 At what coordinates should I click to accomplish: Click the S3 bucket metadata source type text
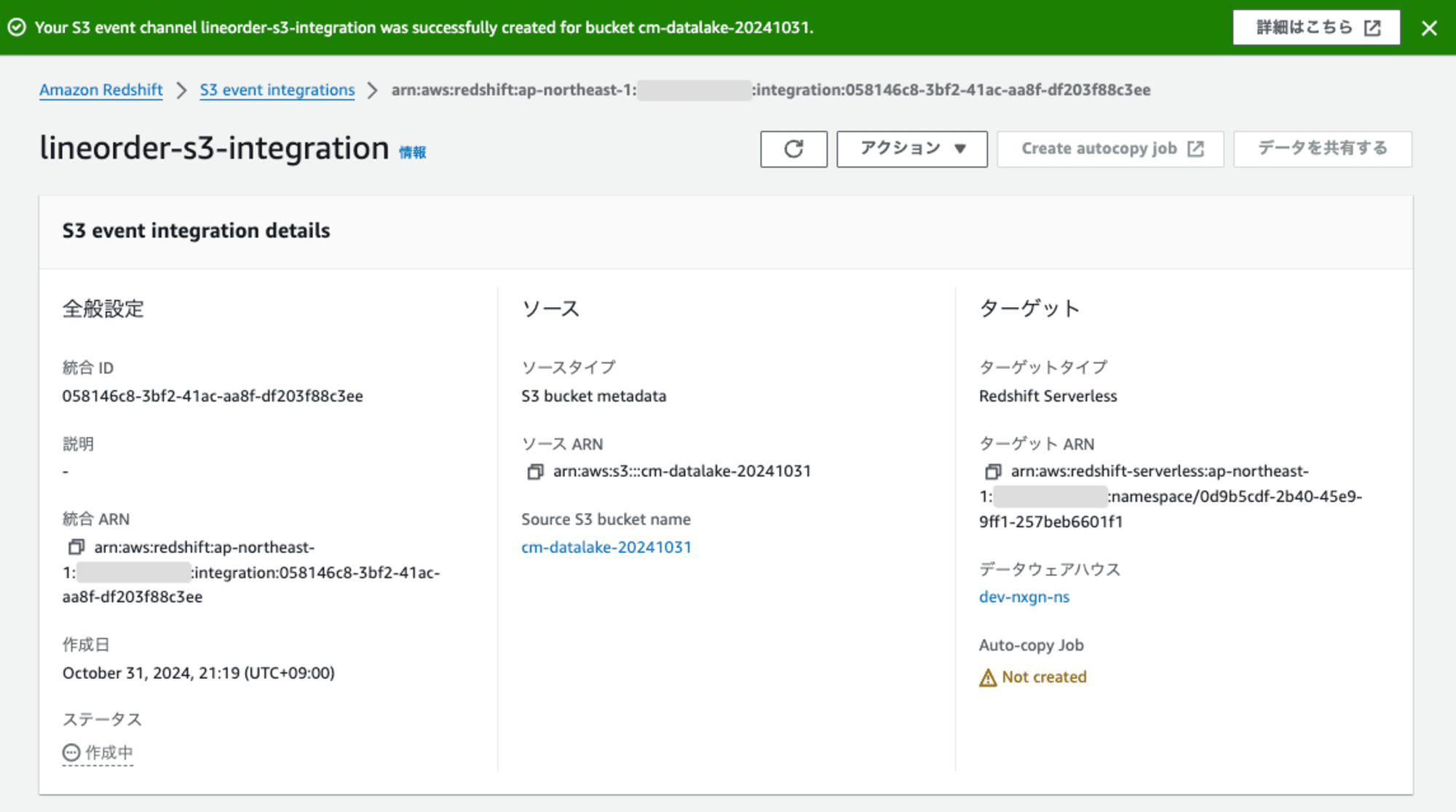click(x=594, y=396)
